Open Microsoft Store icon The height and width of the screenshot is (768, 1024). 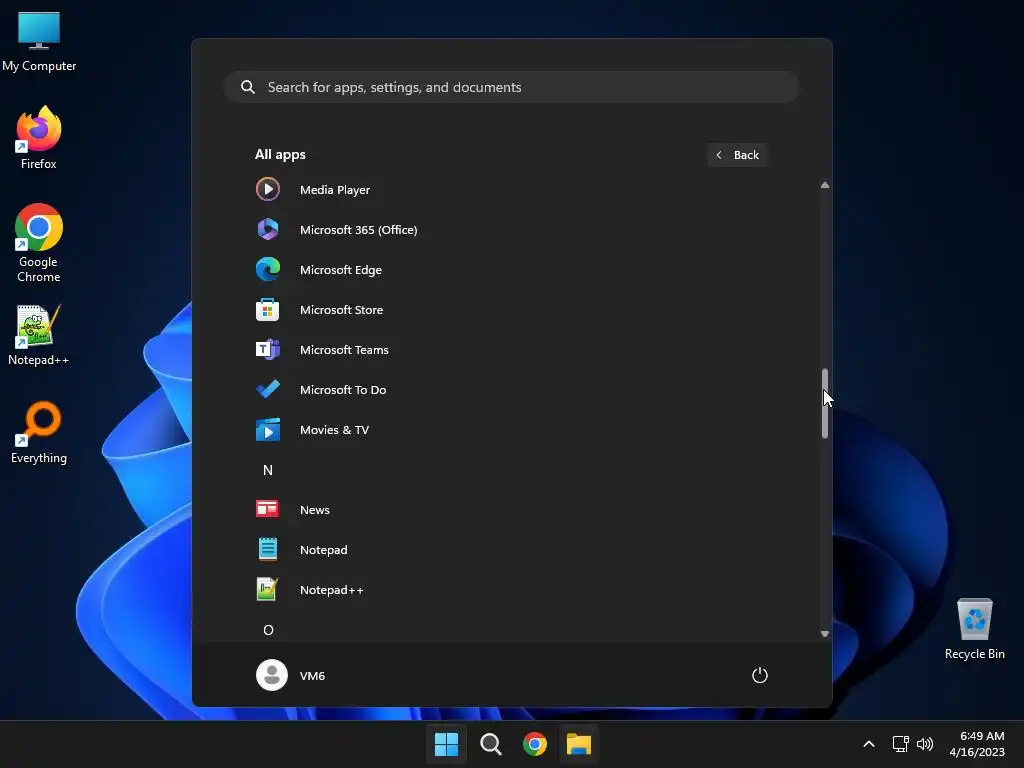(x=268, y=310)
